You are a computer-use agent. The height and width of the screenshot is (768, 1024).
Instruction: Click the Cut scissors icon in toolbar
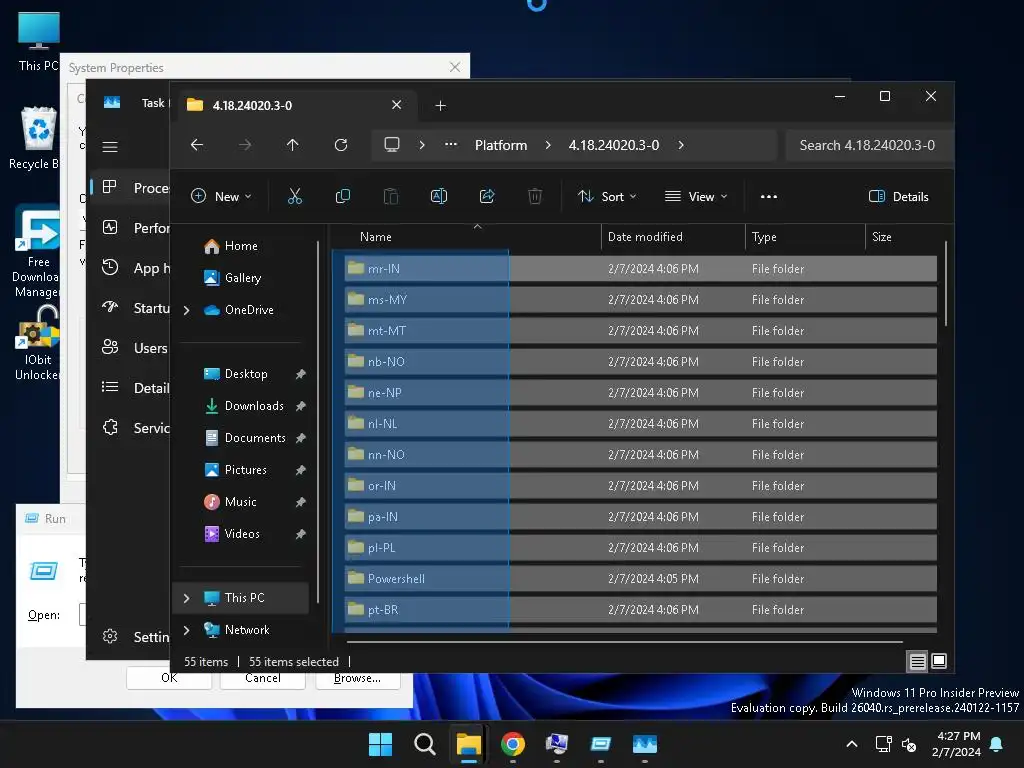point(295,196)
